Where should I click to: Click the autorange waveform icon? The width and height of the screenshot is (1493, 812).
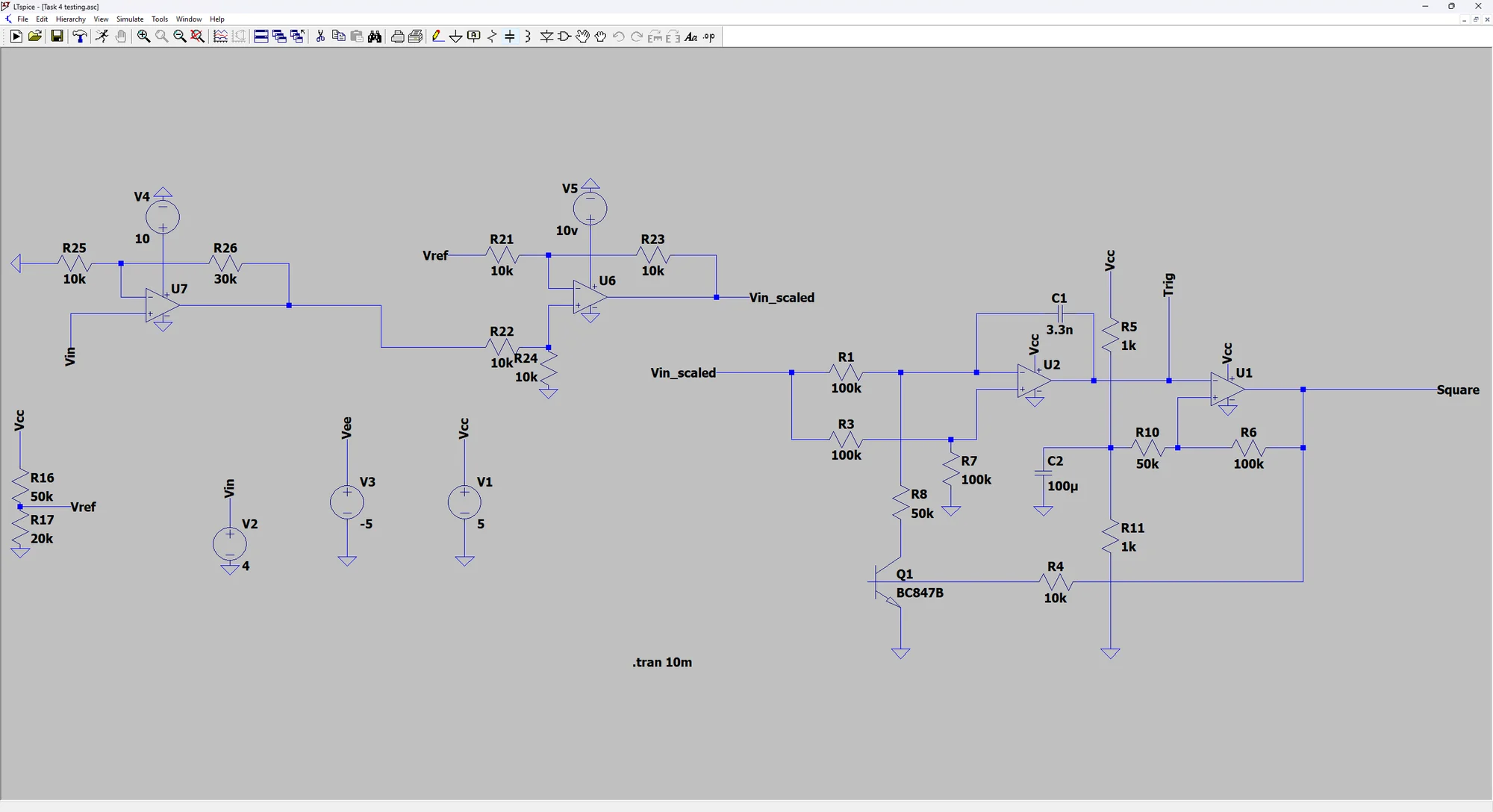(x=220, y=37)
